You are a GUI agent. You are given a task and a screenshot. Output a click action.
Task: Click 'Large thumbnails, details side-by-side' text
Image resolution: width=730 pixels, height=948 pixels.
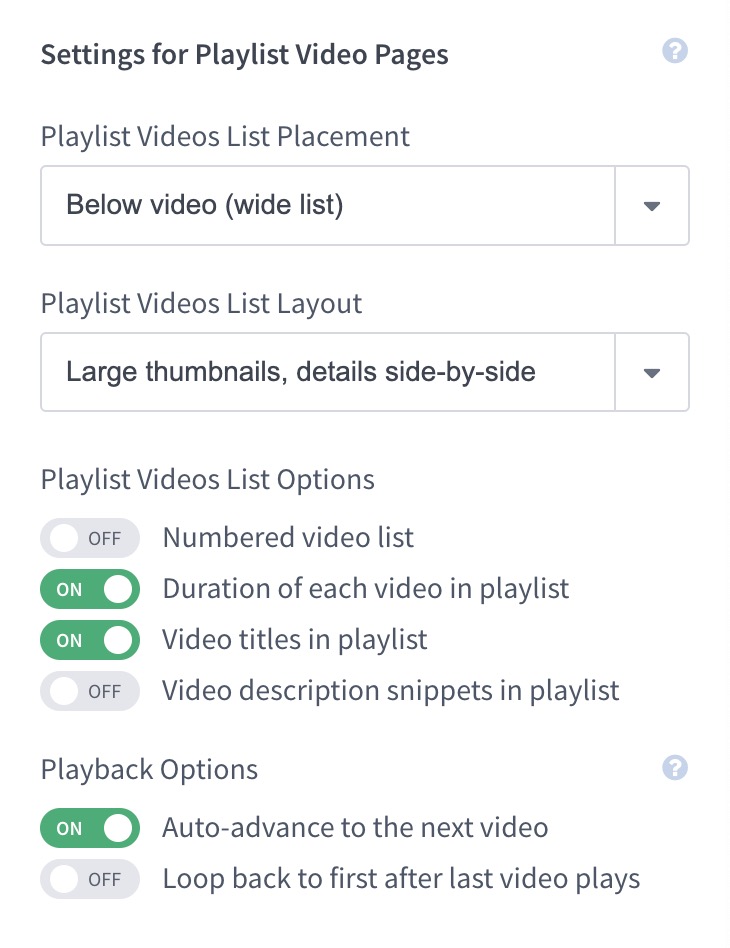[300, 371]
